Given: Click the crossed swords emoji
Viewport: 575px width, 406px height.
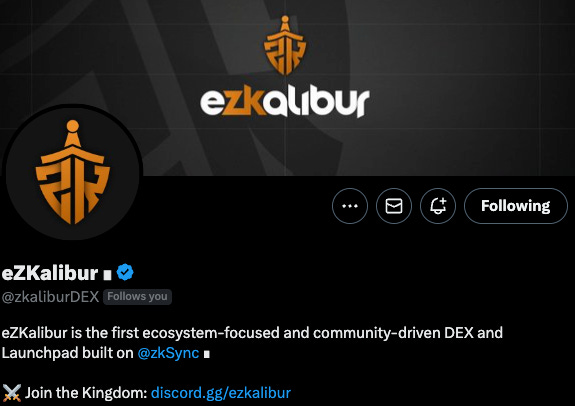Looking at the screenshot, I should [x=12, y=393].
